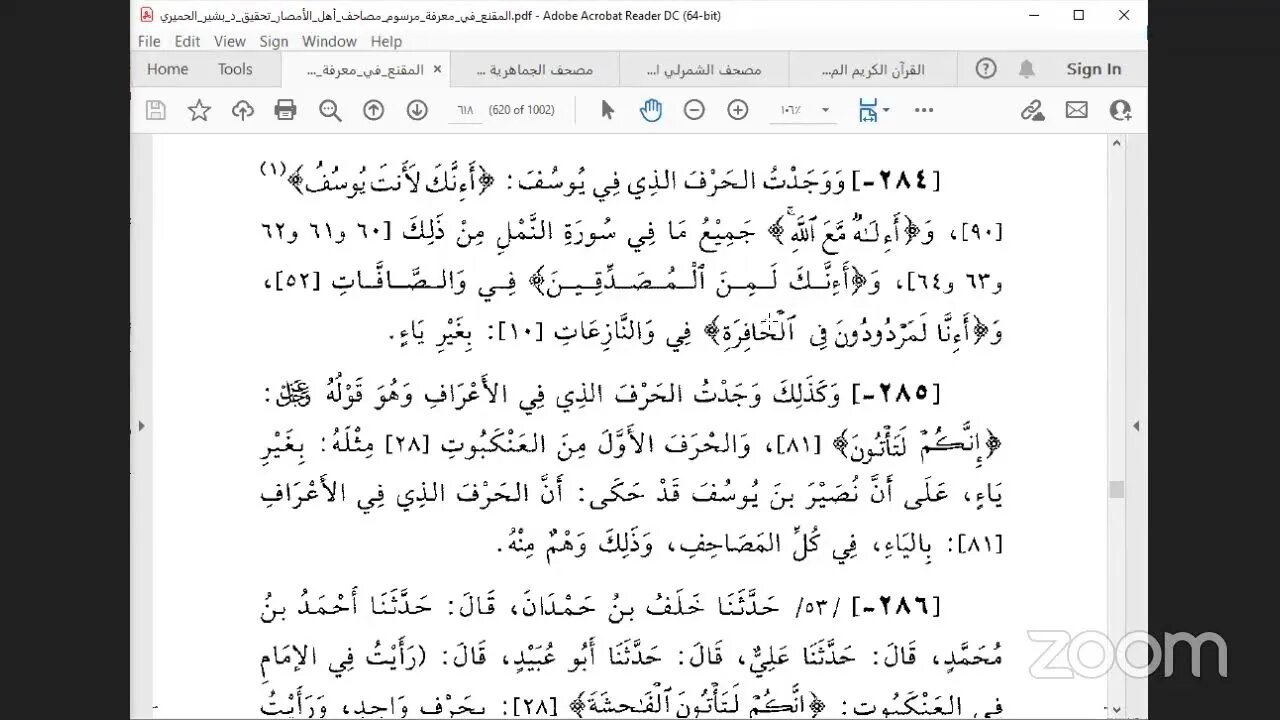
Task: Open the Help menu
Action: (x=386, y=41)
